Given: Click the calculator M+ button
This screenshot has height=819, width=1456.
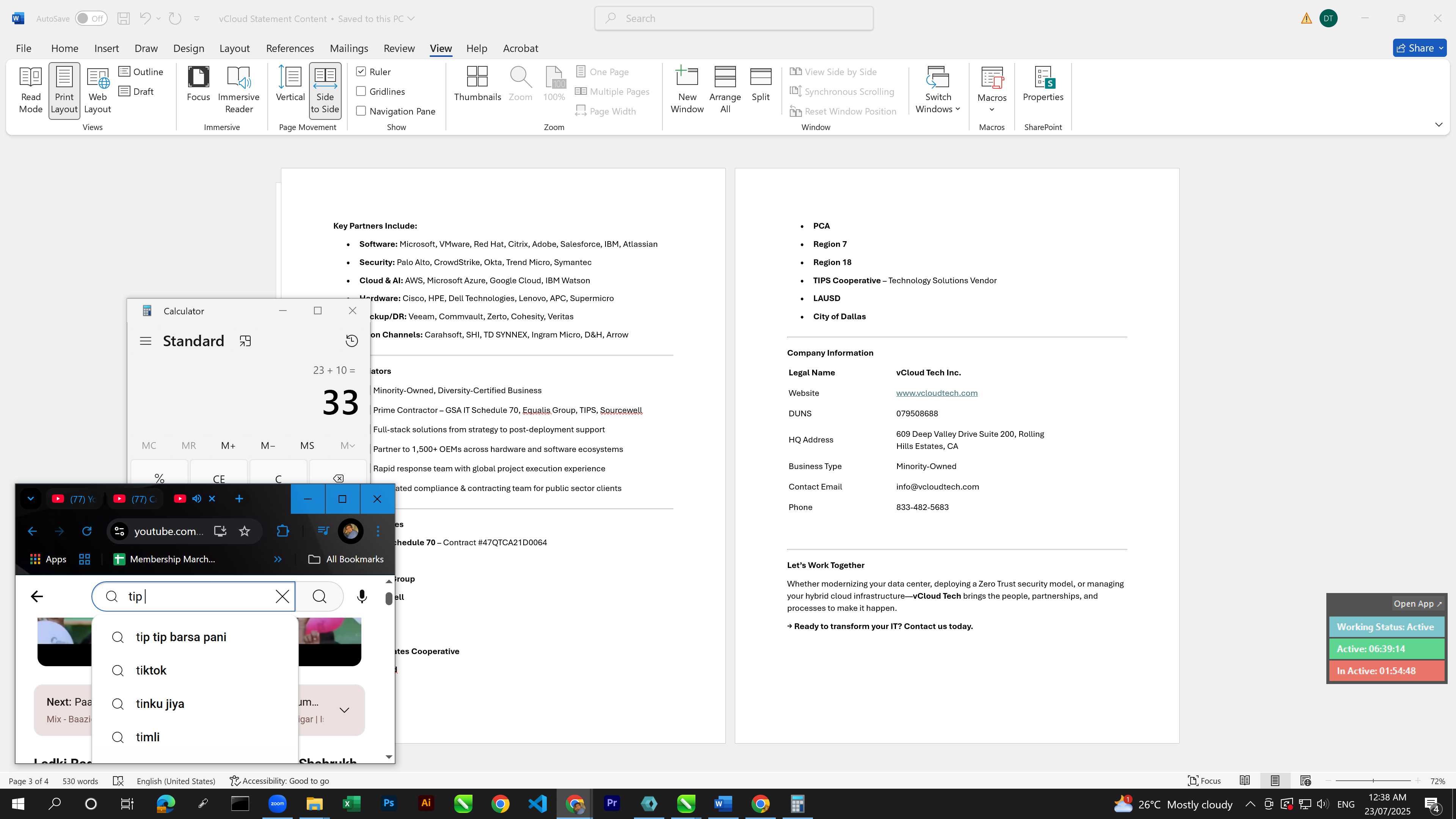Looking at the screenshot, I should (x=228, y=446).
